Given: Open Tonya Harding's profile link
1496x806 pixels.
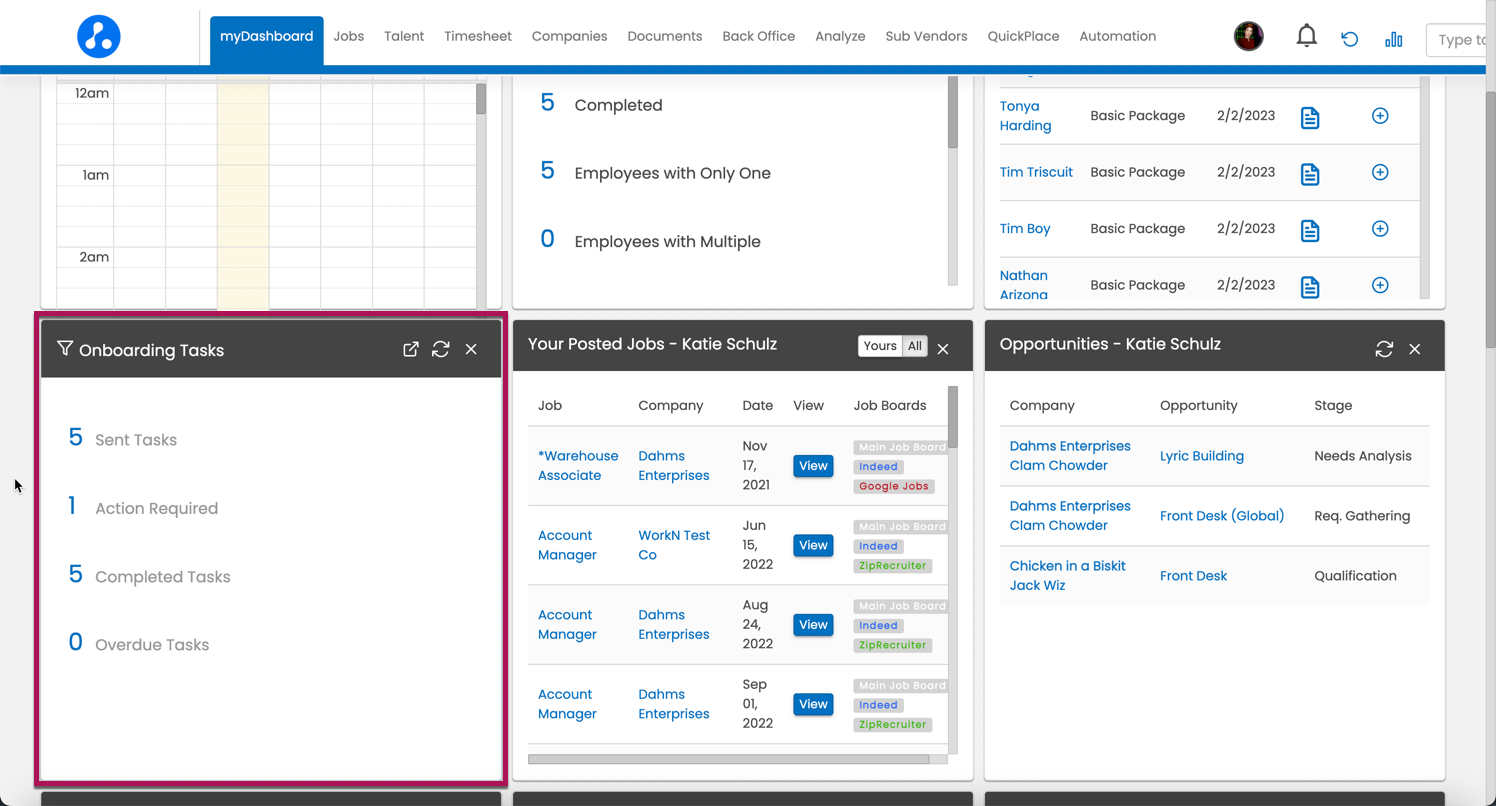Looking at the screenshot, I should pyautogui.click(x=1026, y=116).
